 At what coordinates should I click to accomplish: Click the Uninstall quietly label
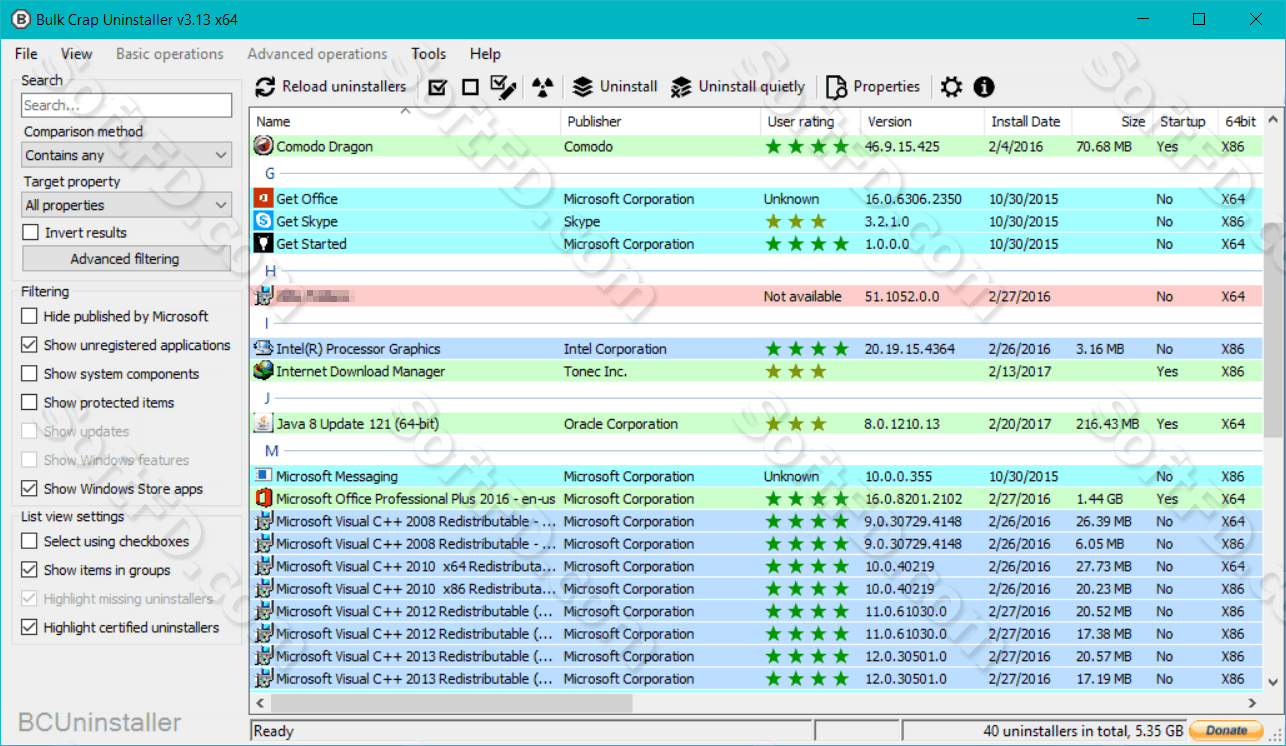[x=752, y=86]
